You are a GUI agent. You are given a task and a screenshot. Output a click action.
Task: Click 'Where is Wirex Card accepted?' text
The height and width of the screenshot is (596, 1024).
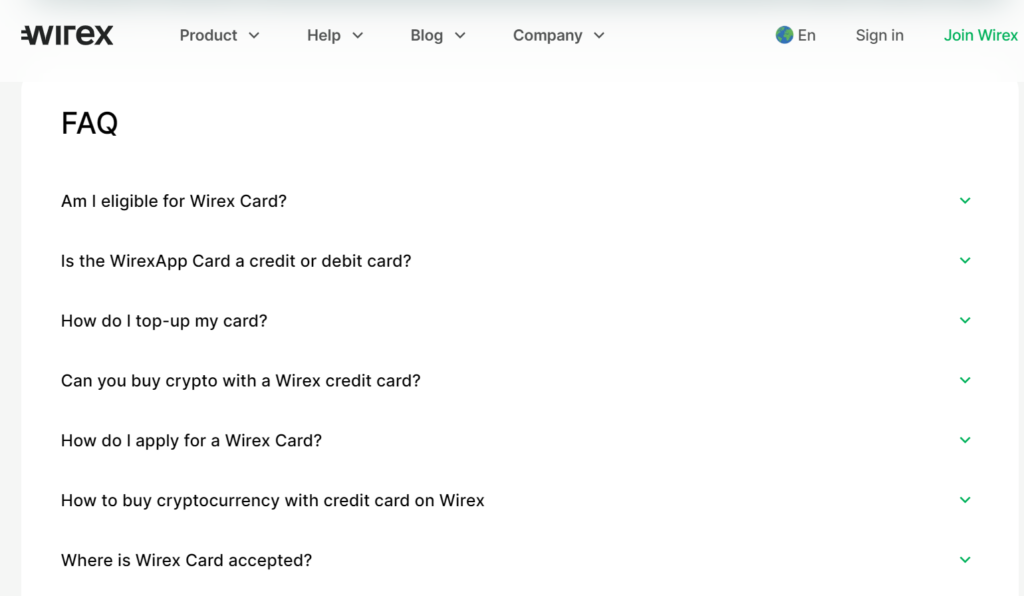click(x=186, y=560)
